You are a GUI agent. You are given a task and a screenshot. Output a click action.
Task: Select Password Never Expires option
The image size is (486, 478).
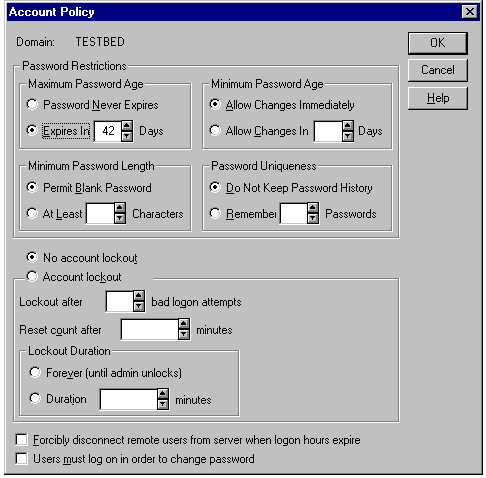click(x=32, y=104)
